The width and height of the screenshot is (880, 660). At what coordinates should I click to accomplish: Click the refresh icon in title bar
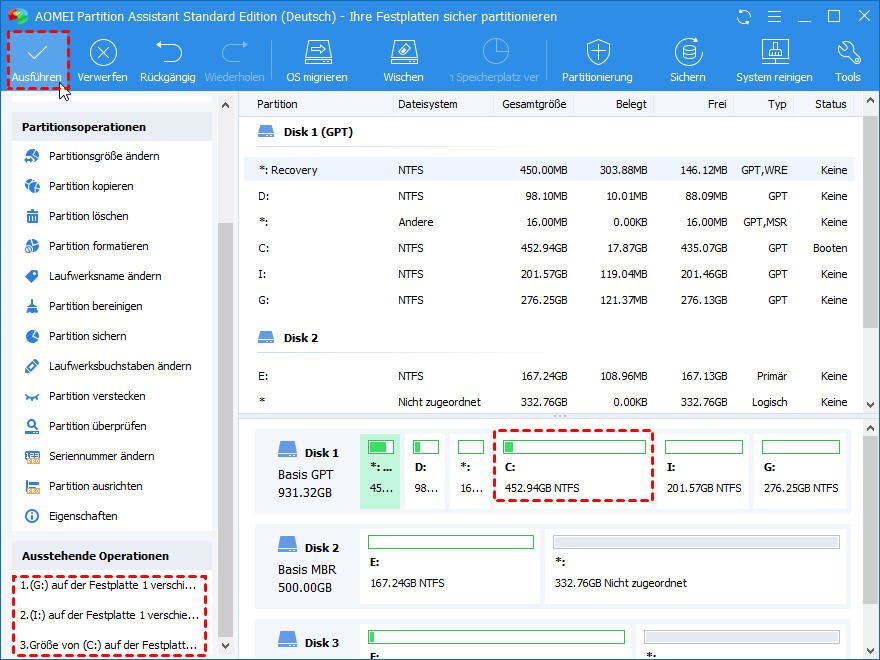(x=744, y=17)
